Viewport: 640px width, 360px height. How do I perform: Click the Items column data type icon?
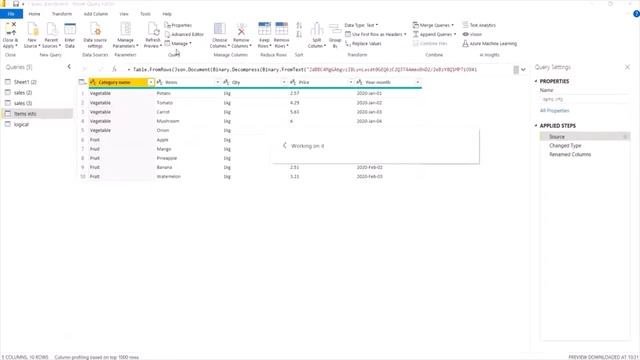pos(160,82)
